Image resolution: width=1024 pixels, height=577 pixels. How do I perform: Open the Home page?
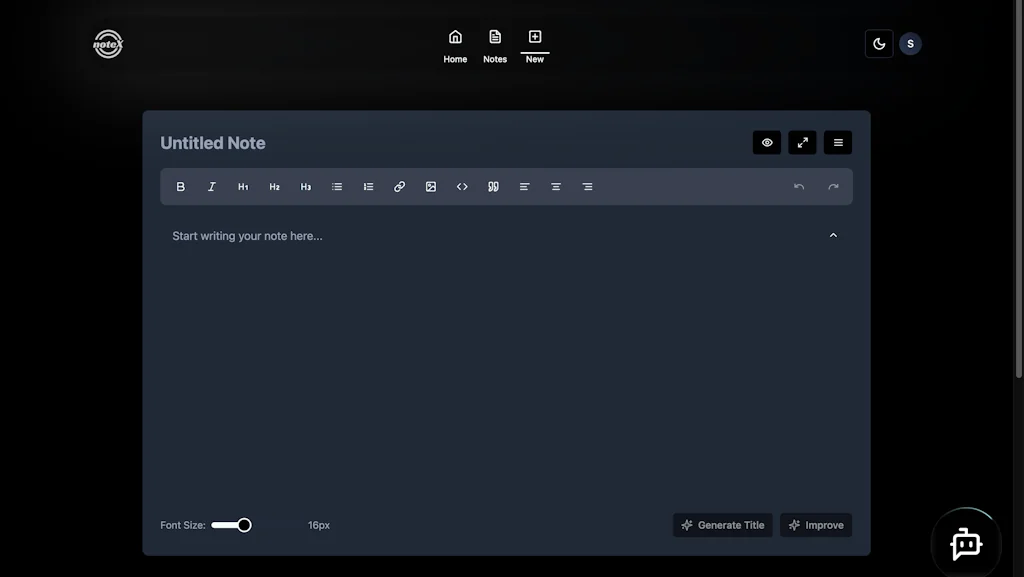point(455,45)
